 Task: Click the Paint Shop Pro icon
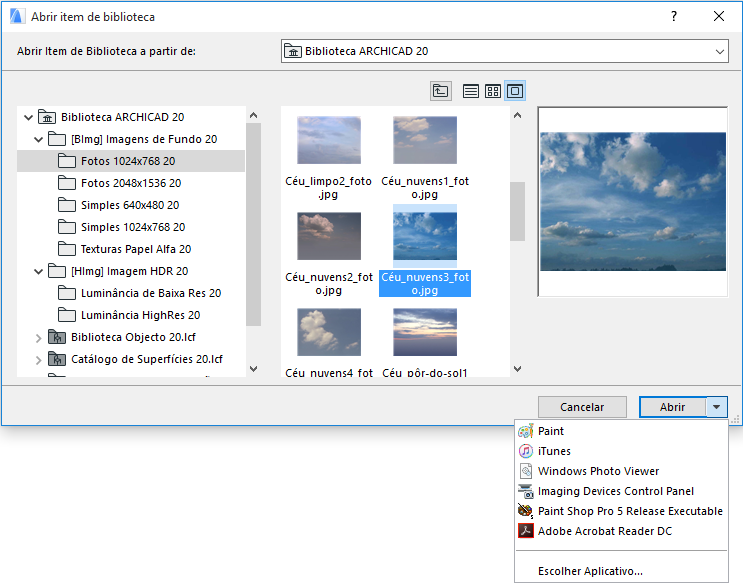click(526, 511)
